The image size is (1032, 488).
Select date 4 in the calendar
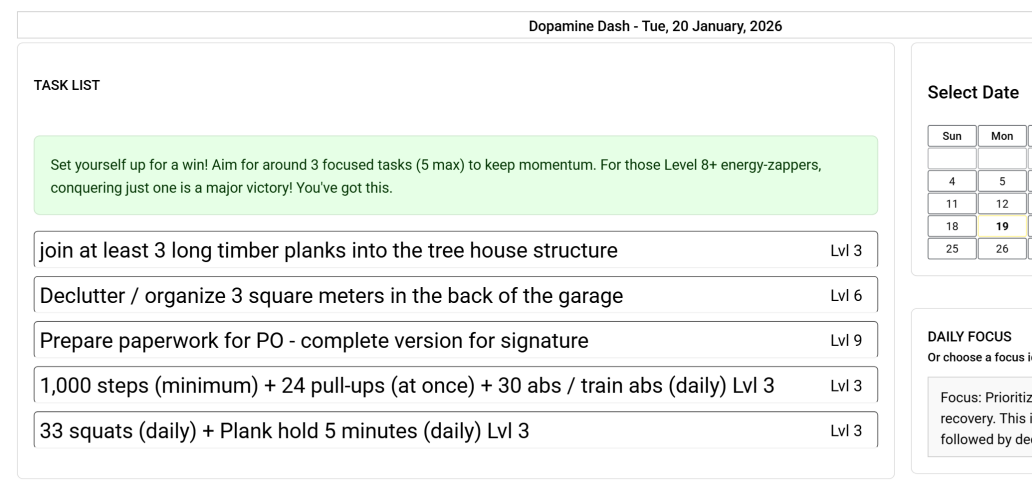(952, 181)
